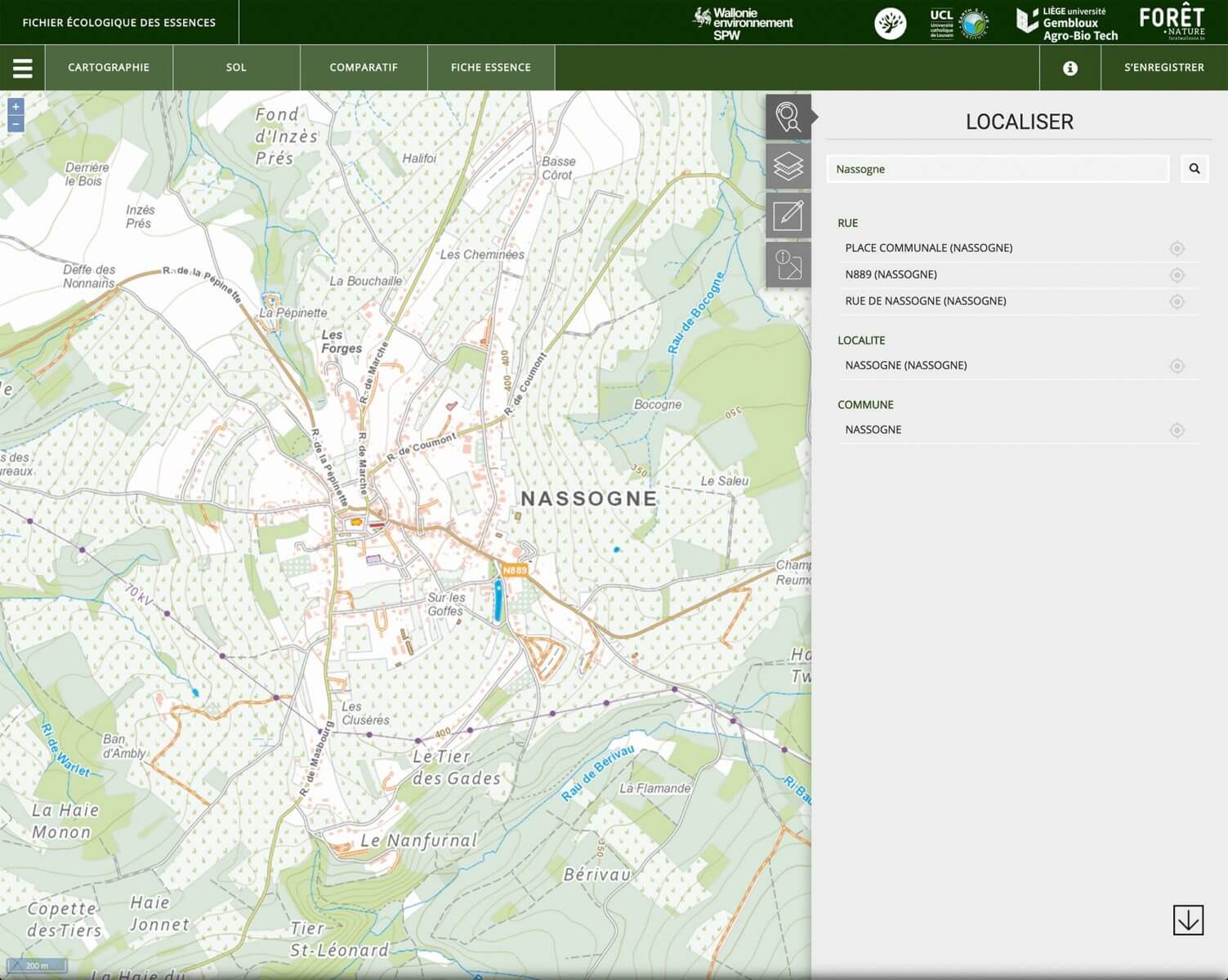Click the S'enregistrer button

[1163, 68]
